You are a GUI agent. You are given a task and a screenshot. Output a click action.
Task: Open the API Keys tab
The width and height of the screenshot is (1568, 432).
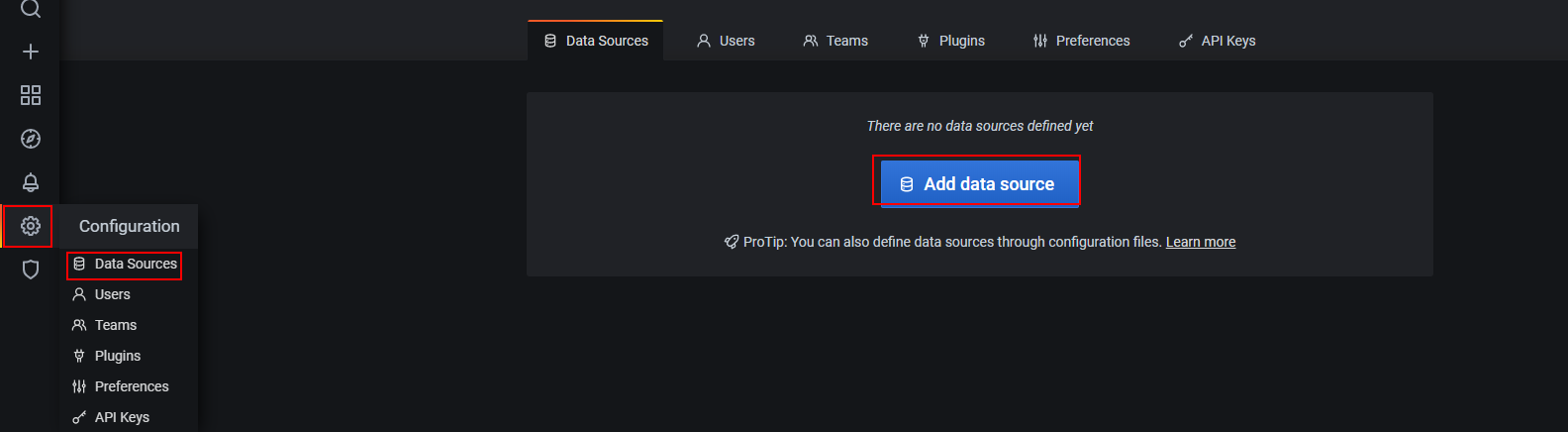pos(1217,41)
